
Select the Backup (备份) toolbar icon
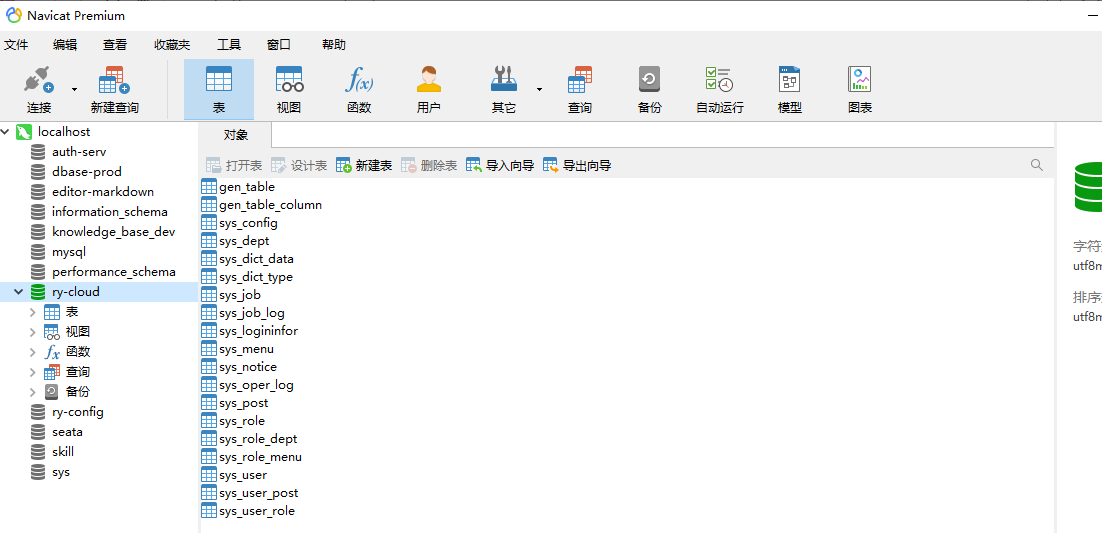(x=649, y=79)
